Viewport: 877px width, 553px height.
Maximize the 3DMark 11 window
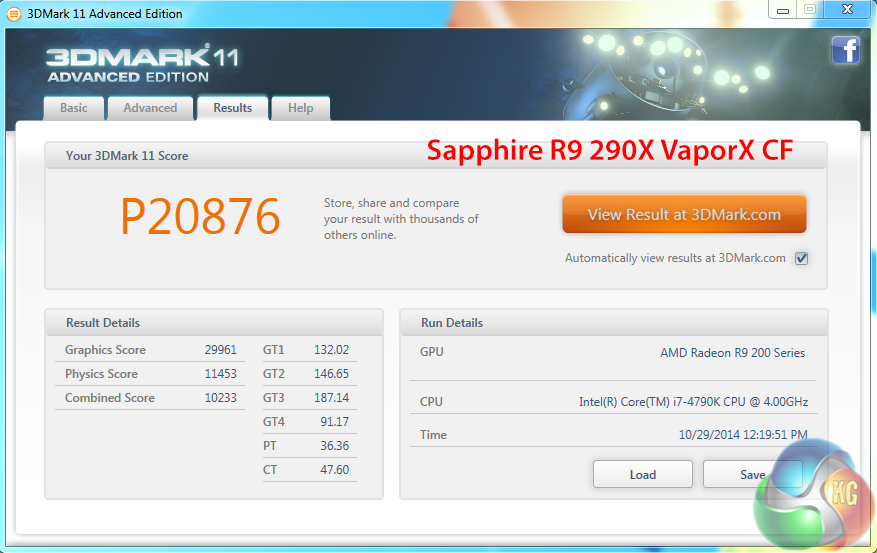pyautogui.click(x=810, y=10)
